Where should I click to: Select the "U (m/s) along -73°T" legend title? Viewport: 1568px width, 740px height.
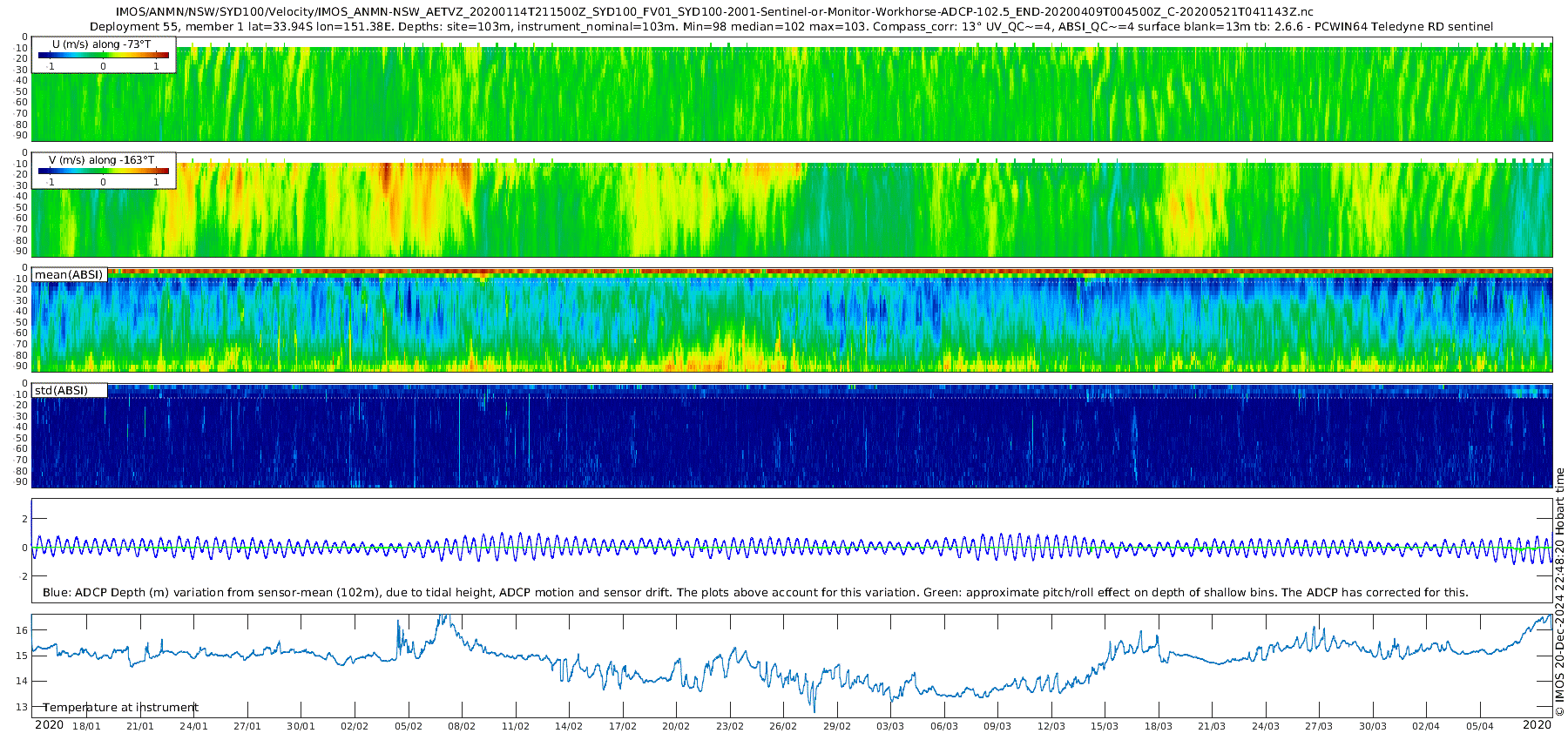101,44
